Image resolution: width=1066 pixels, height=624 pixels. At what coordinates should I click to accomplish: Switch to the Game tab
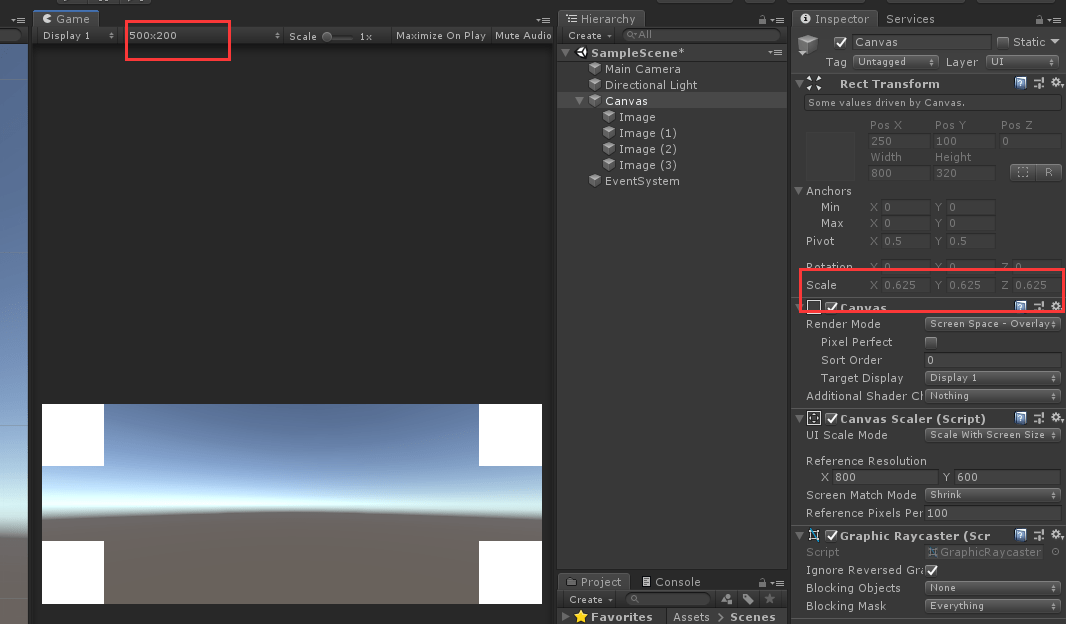pos(66,18)
